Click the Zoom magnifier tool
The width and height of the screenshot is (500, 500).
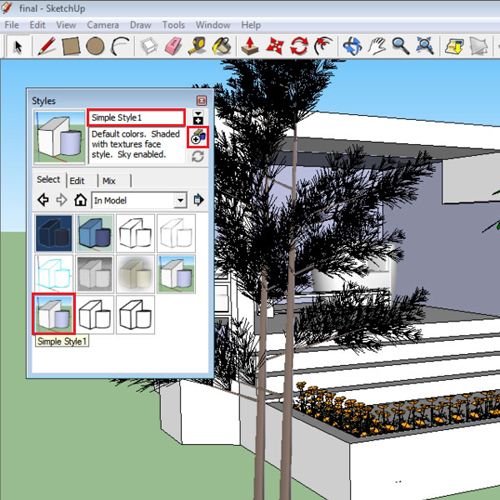click(401, 46)
